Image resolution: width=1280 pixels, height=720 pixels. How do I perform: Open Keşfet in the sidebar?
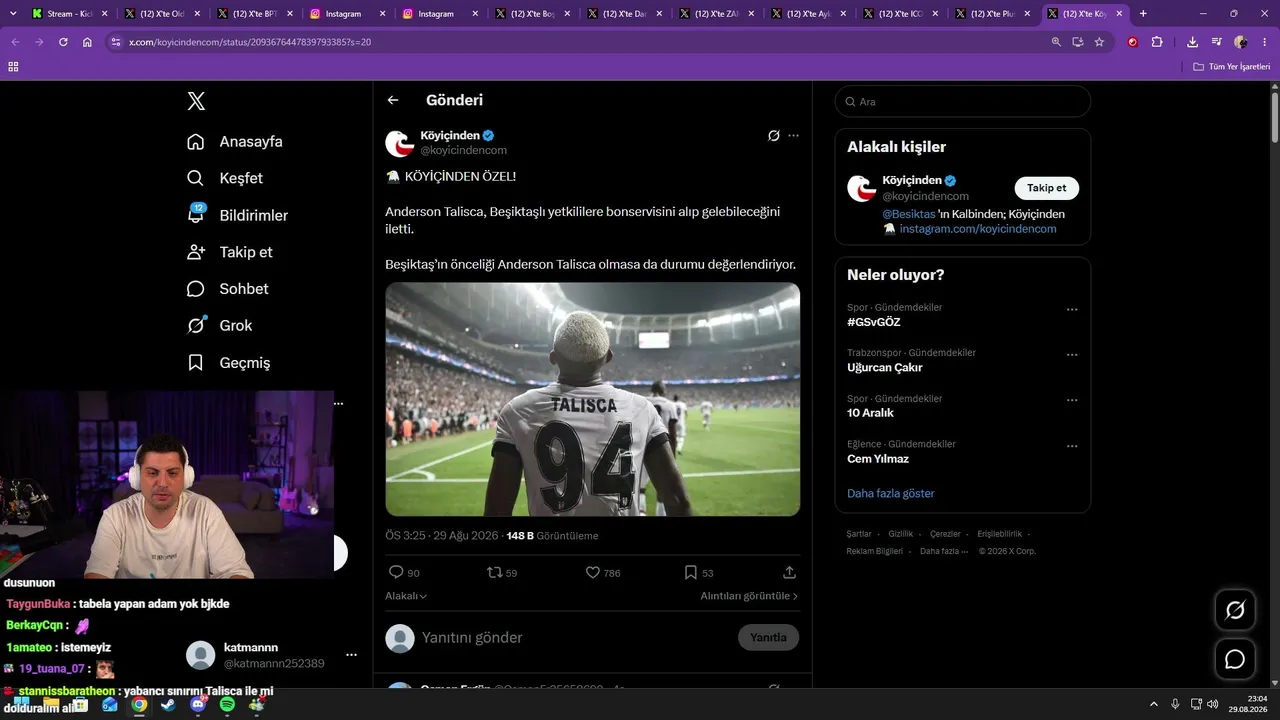(x=225, y=178)
